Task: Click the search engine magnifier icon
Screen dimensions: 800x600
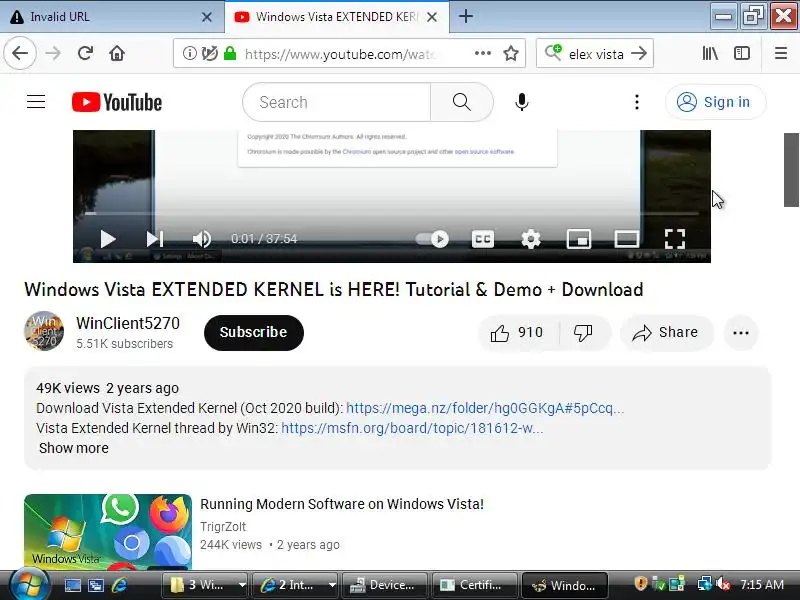Action: point(553,52)
